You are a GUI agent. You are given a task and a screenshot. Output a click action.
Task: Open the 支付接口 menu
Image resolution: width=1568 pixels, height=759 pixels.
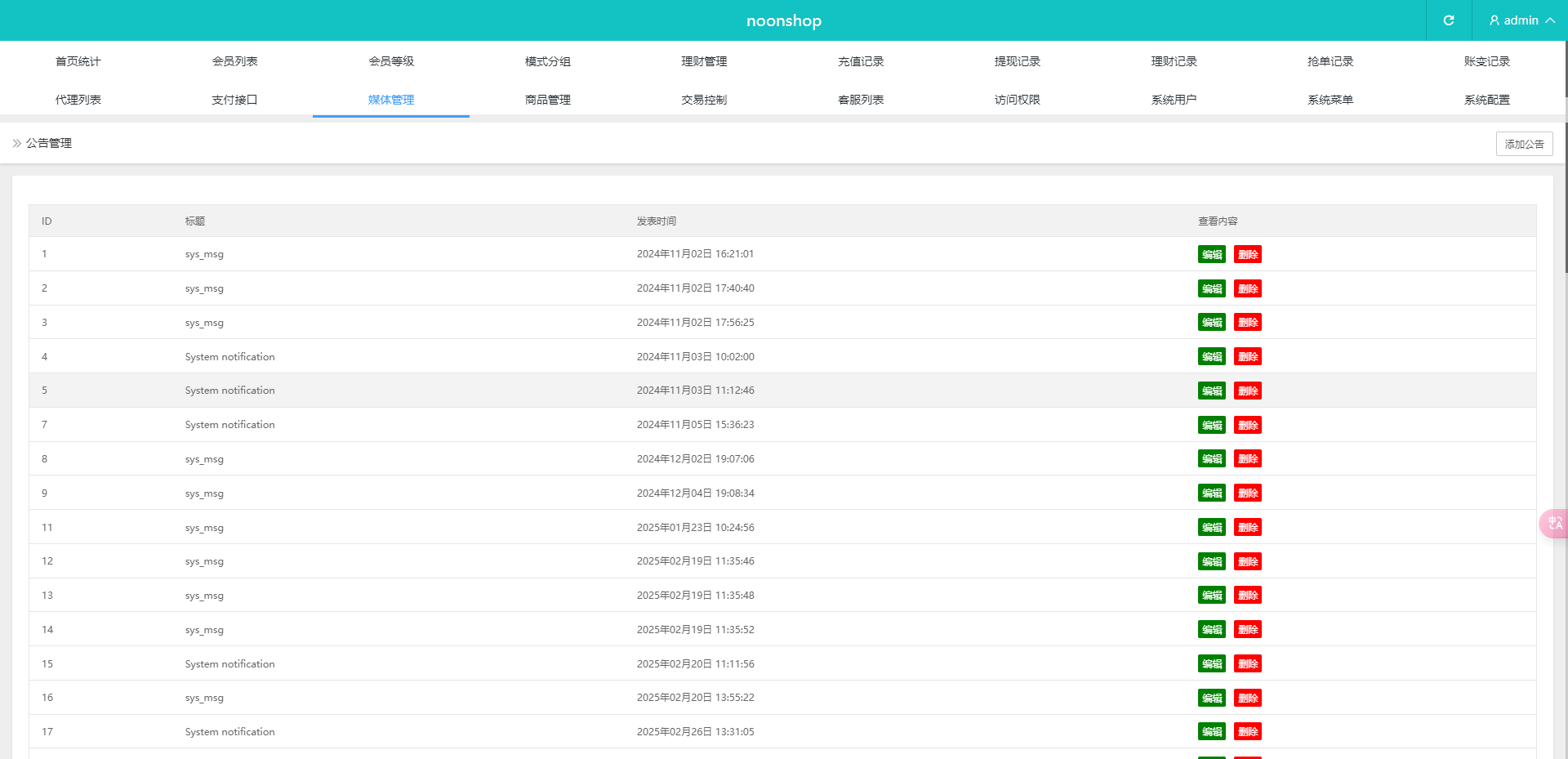pos(235,100)
